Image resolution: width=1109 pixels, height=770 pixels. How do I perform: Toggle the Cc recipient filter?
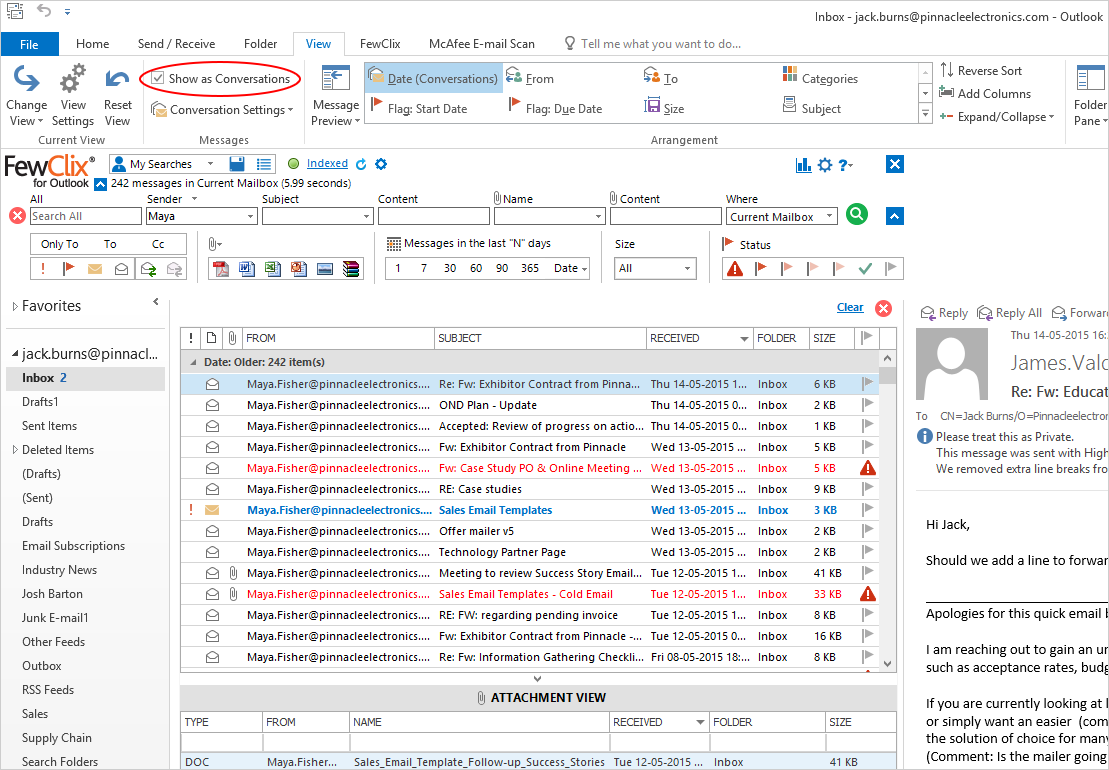click(158, 244)
